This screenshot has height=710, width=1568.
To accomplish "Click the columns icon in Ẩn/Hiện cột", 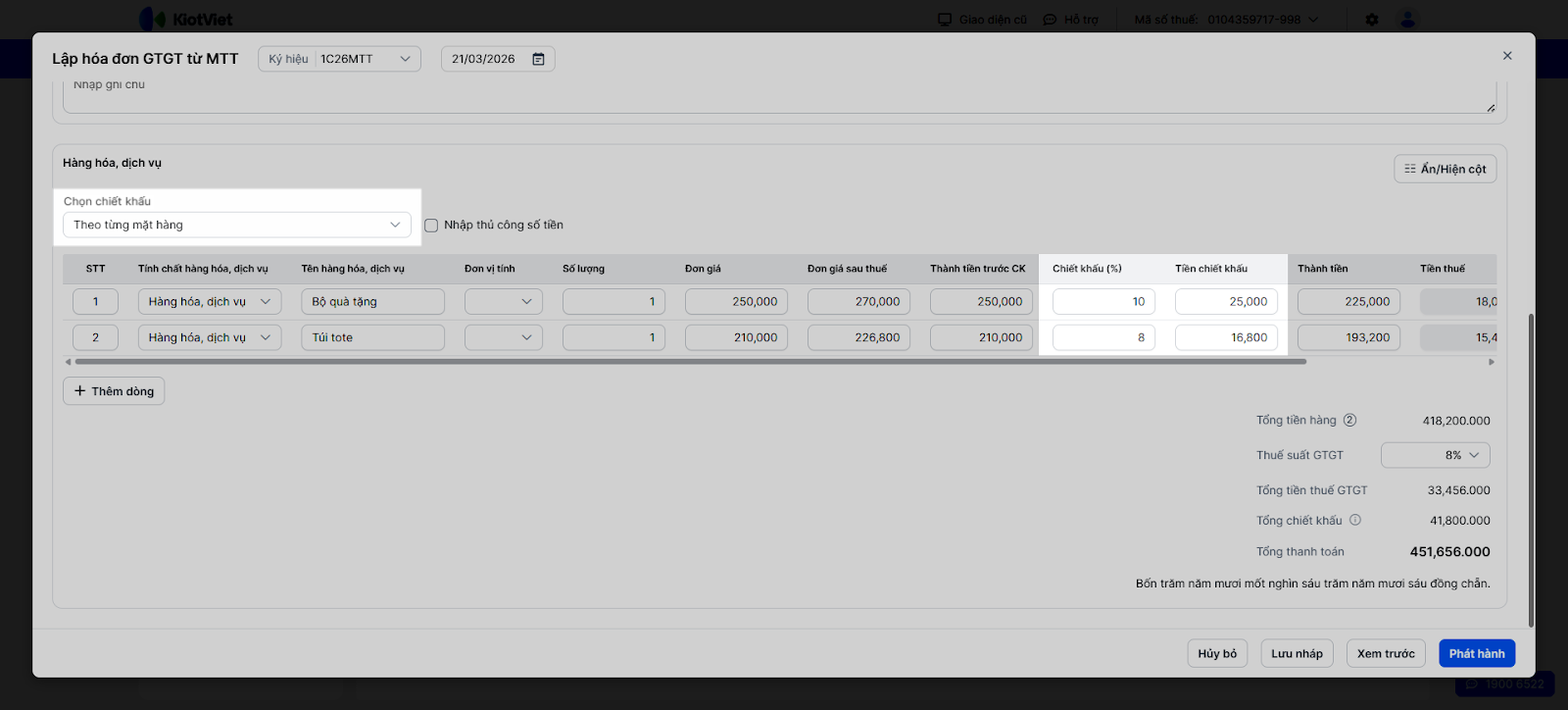I will (1410, 169).
